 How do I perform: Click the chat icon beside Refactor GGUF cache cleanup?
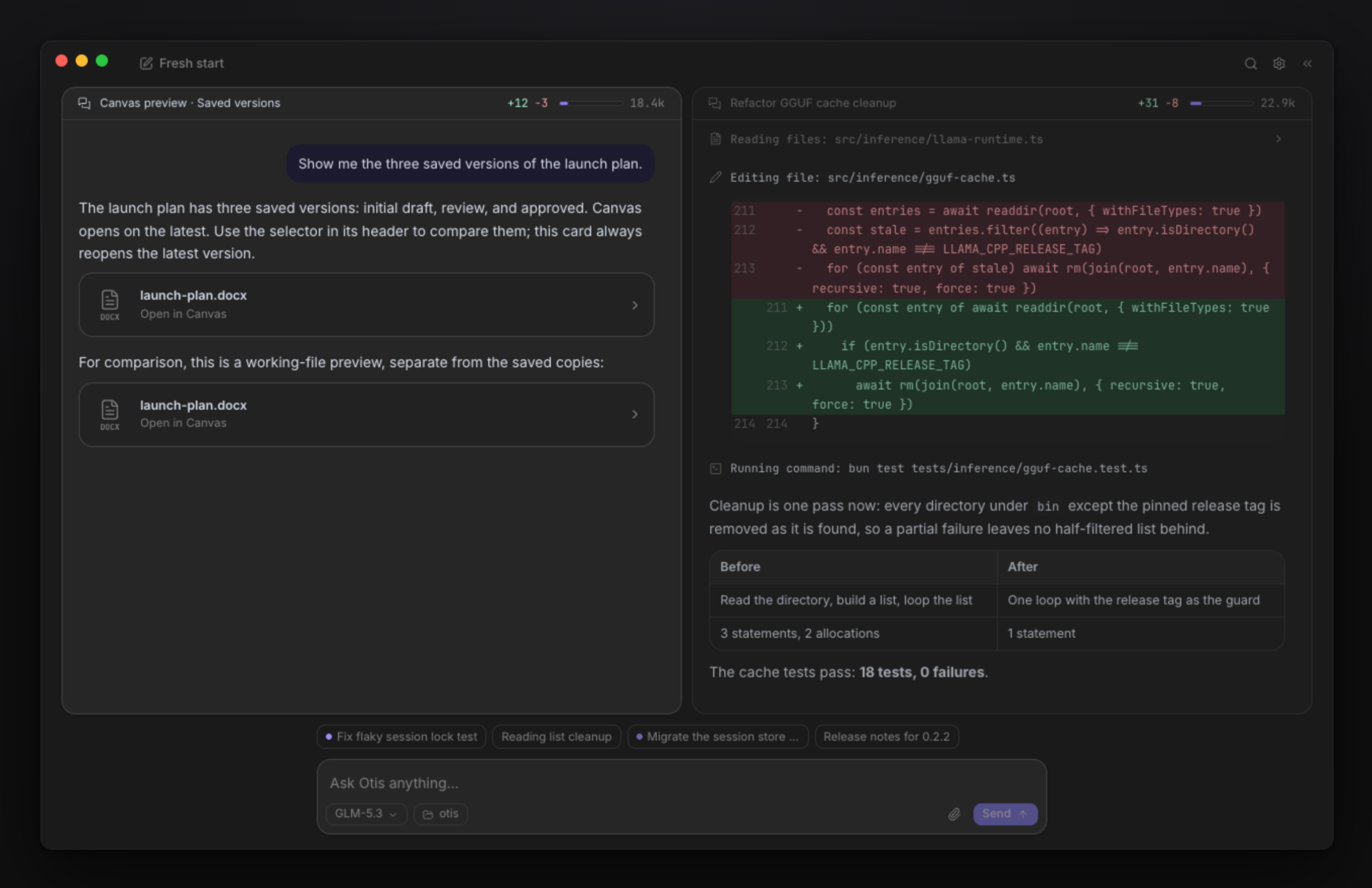(715, 103)
